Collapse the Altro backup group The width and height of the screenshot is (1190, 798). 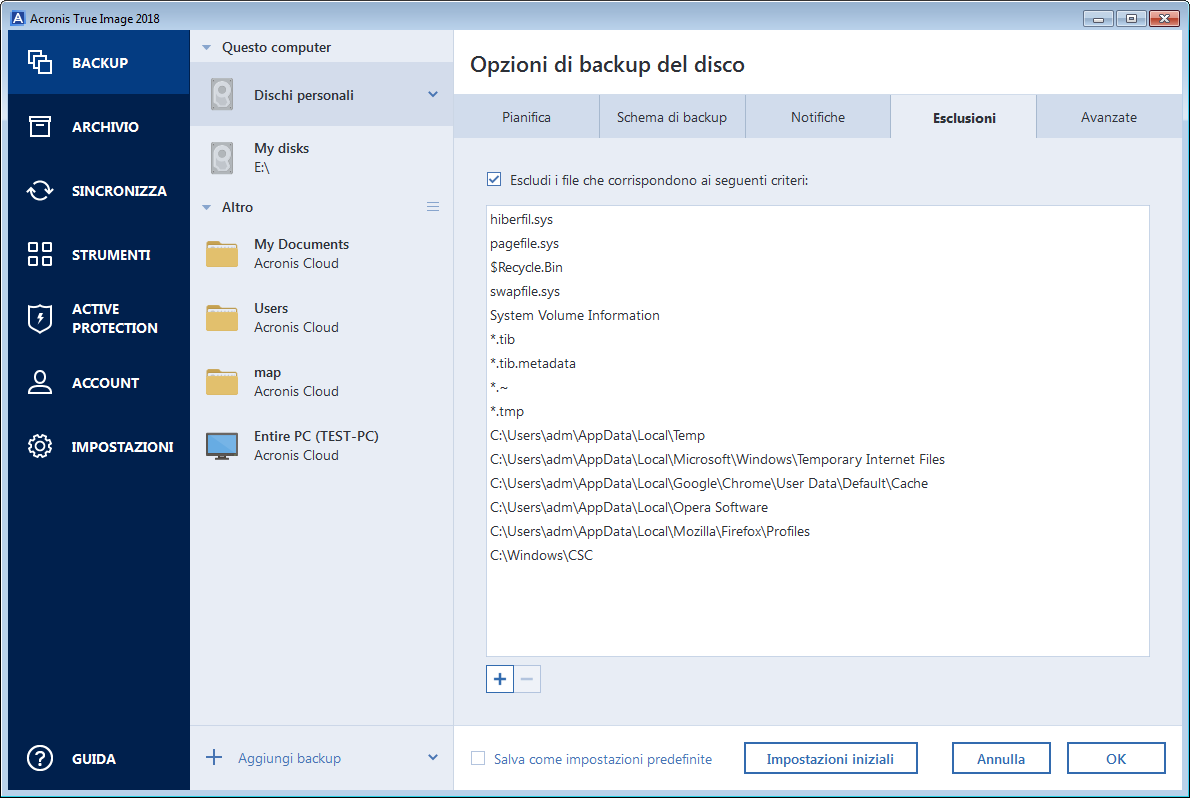pos(206,207)
